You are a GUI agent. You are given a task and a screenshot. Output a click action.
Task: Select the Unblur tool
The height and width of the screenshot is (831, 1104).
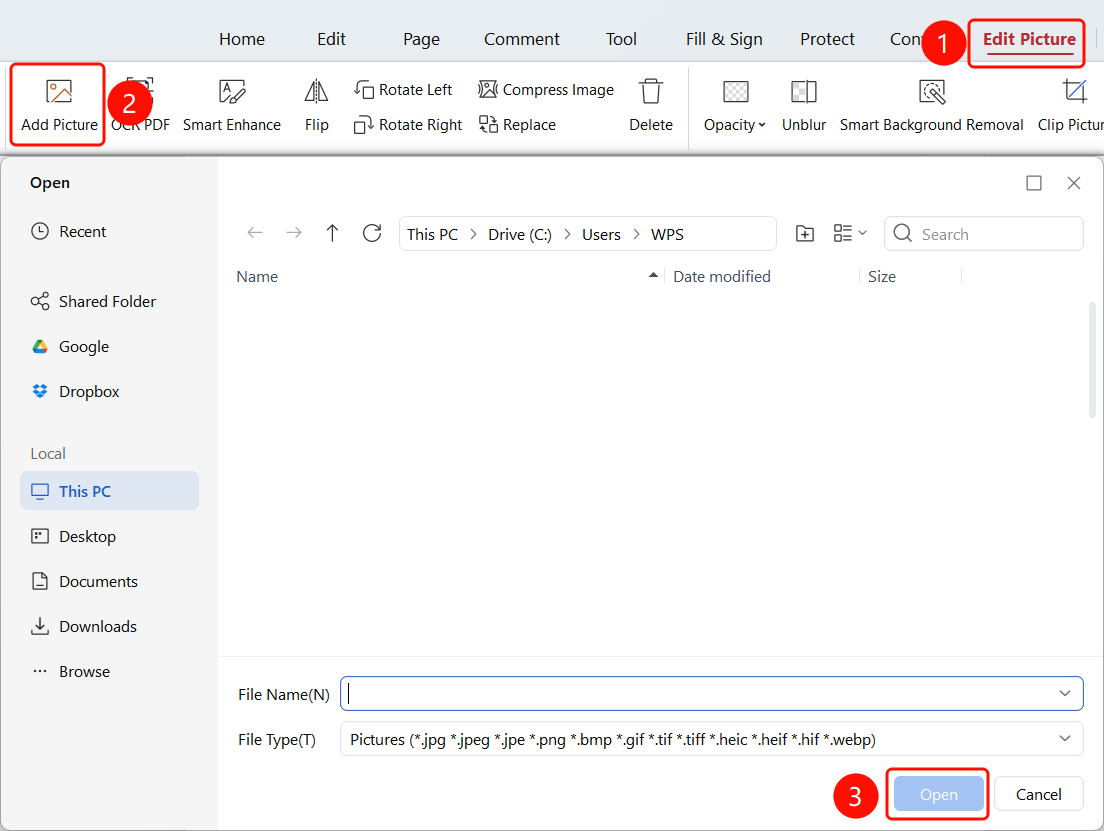tap(803, 105)
